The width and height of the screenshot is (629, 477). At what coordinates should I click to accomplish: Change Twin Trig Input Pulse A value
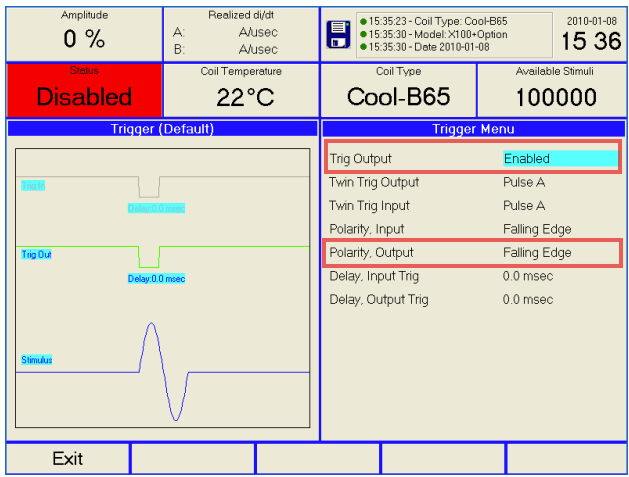tap(524, 205)
